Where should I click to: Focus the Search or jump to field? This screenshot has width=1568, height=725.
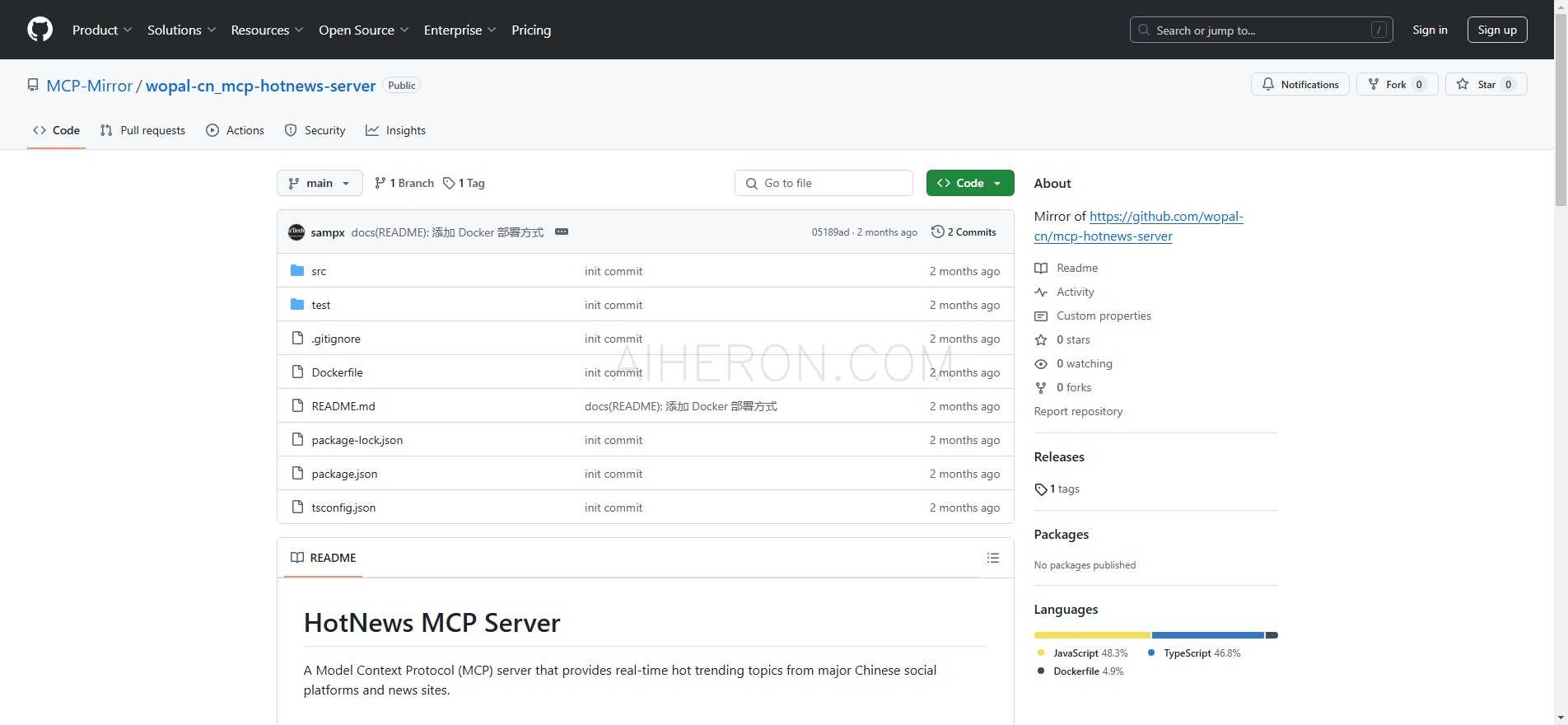pos(1261,30)
